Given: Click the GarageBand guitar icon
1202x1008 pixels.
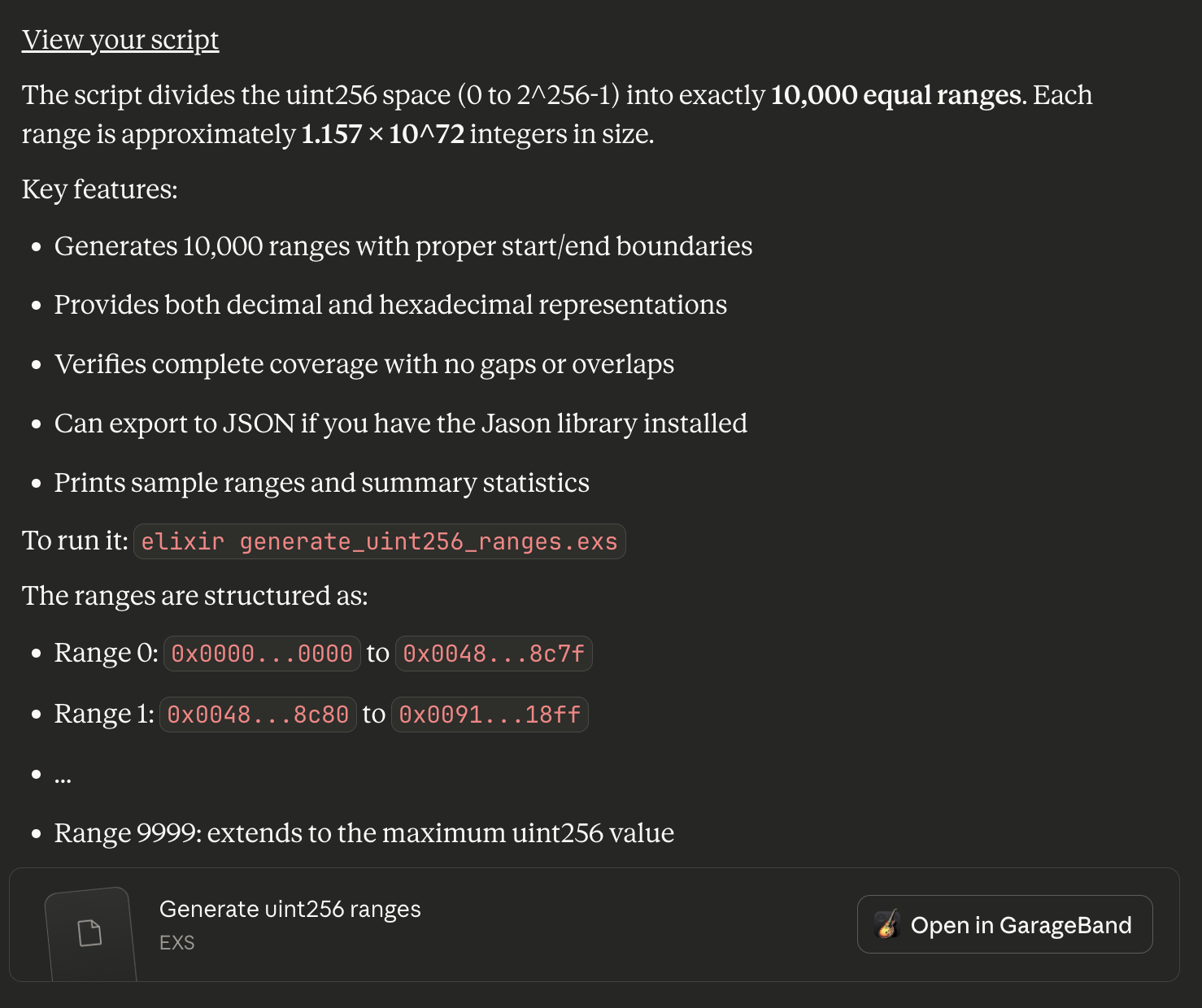Looking at the screenshot, I should (887, 924).
